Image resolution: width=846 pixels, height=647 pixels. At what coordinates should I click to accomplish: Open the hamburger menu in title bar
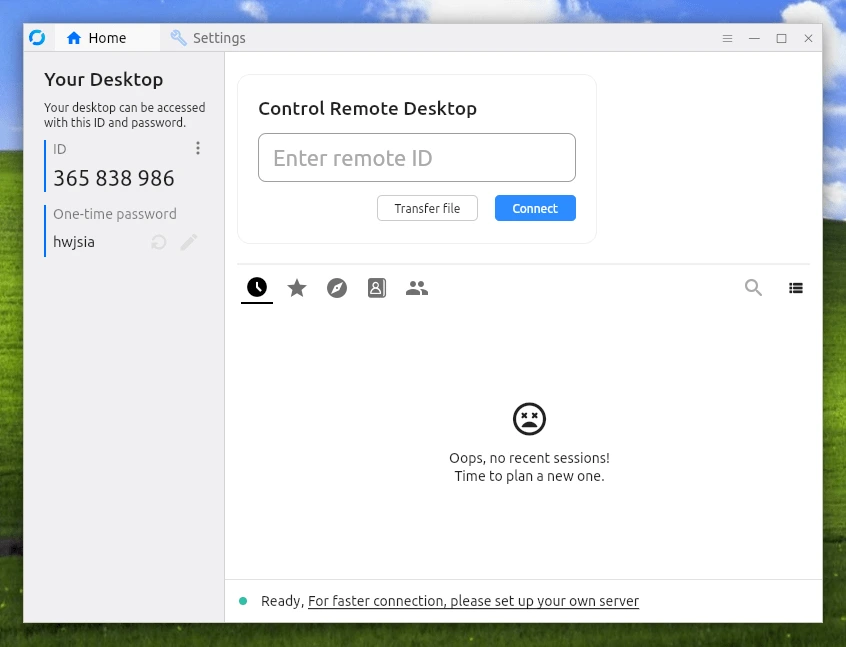coord(727,38)
